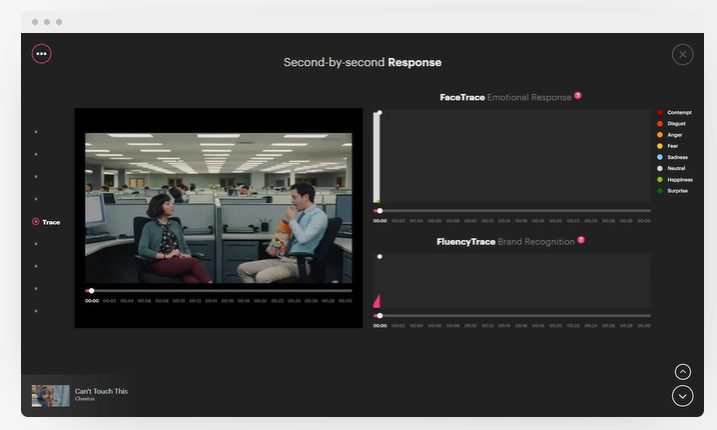Click the video player progress bar
717x430 pixels.
point(219,290)
